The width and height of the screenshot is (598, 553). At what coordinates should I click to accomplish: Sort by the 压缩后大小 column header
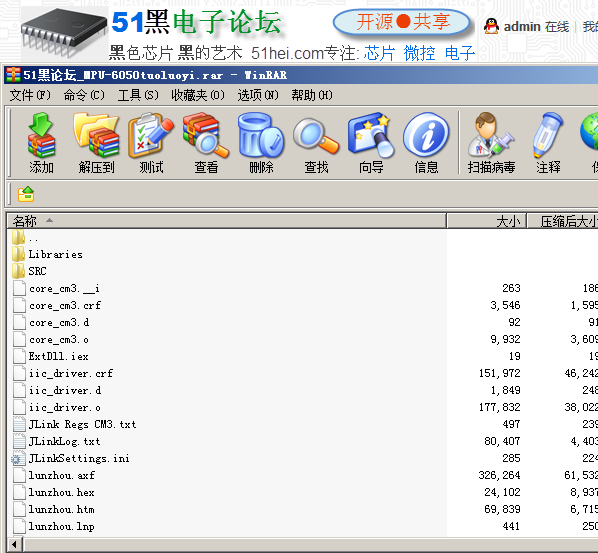563,221
